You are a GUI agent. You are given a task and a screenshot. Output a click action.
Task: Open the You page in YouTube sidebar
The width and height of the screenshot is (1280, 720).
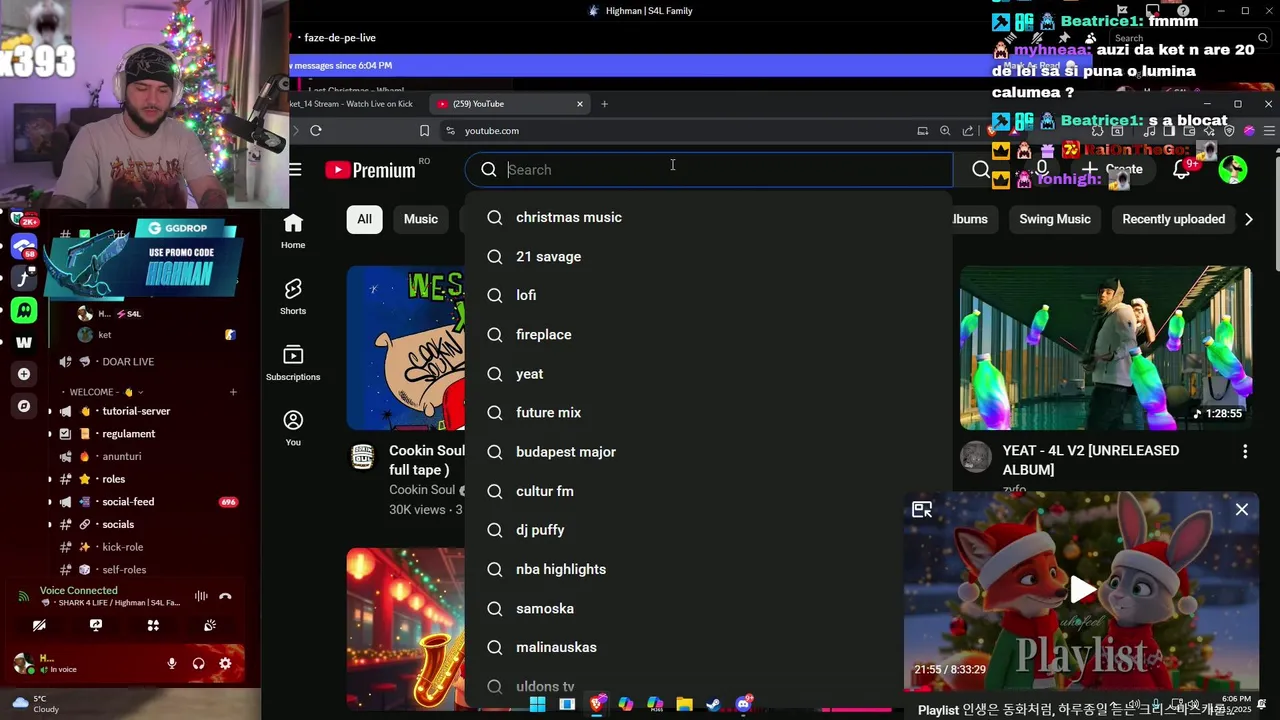coord(293,428)
